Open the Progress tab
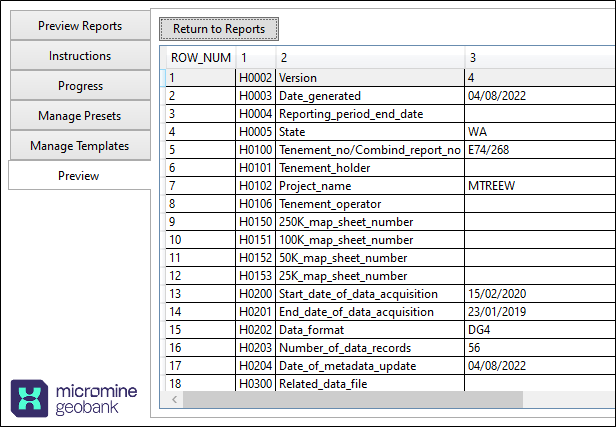This screenshot has height=427, width=616. pyautogui.click(x=80, y=86)
